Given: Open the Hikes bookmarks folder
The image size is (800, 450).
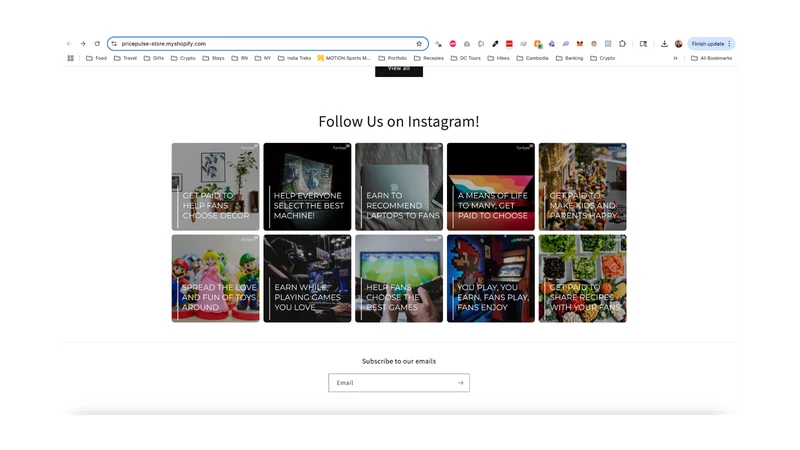Looking at the screenshot, I should pyautogui.click(x=498, y=58).
